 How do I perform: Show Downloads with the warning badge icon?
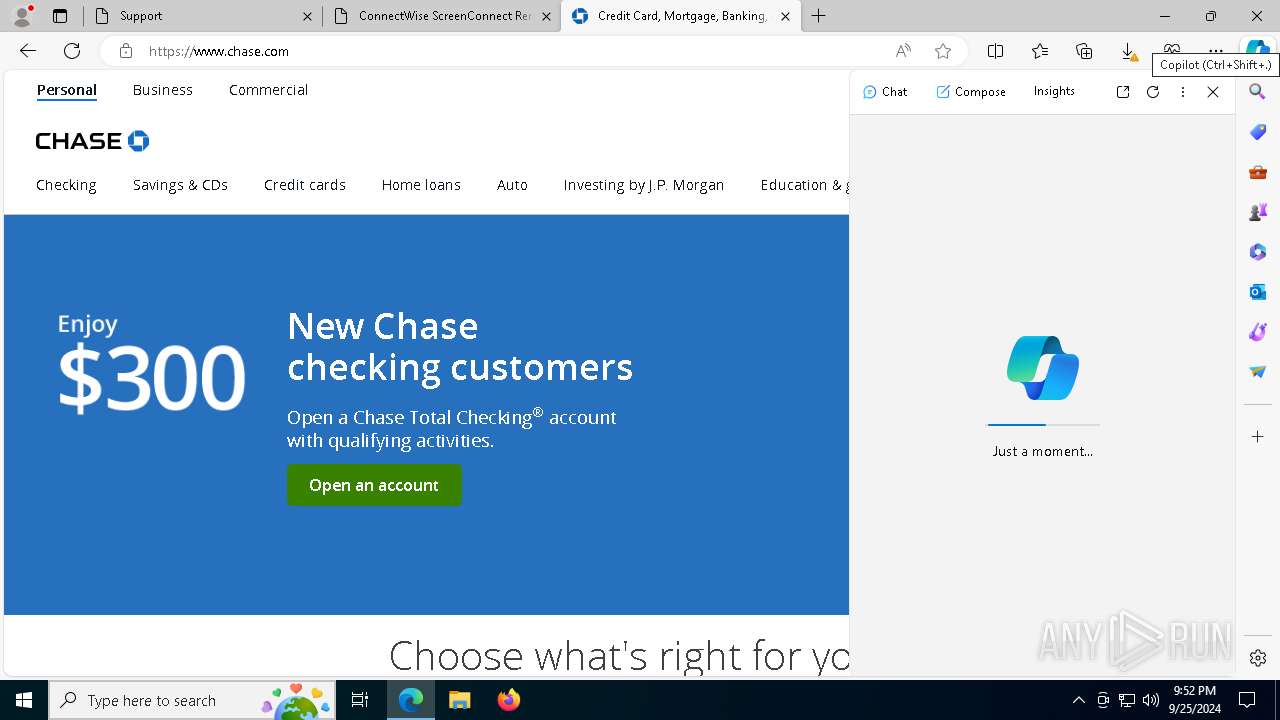(x=1128, y=51)
